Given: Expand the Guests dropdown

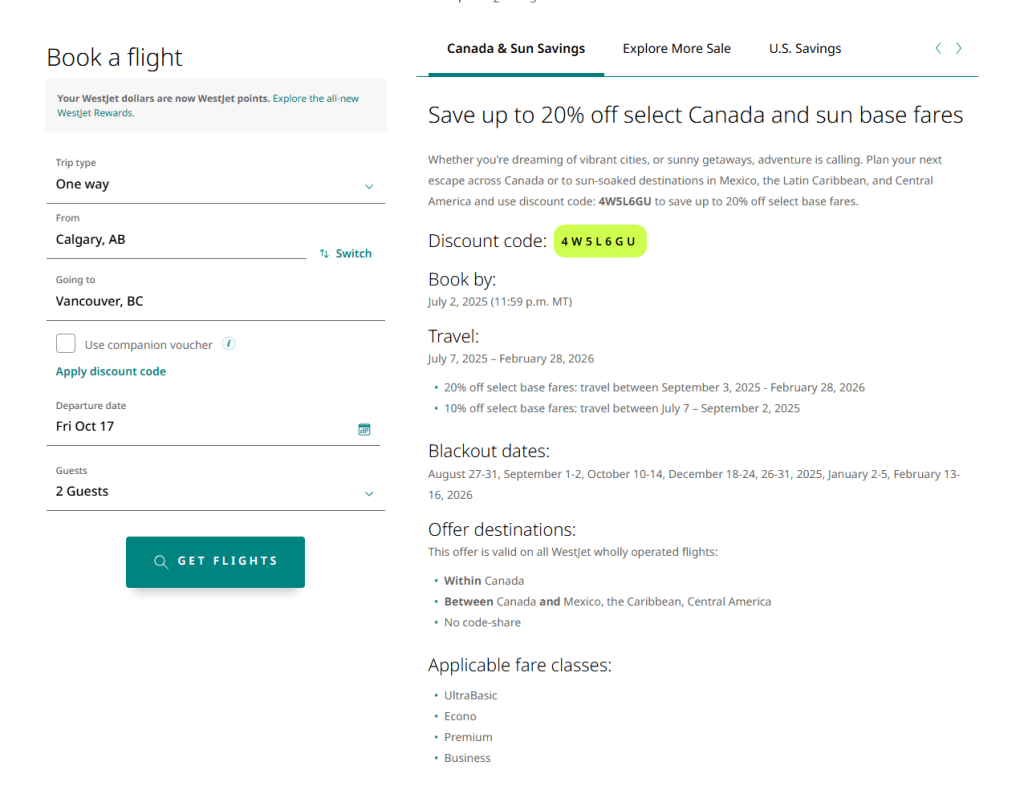Looking at the screenshot, I should pyautogui.click(x=215, y=492).
